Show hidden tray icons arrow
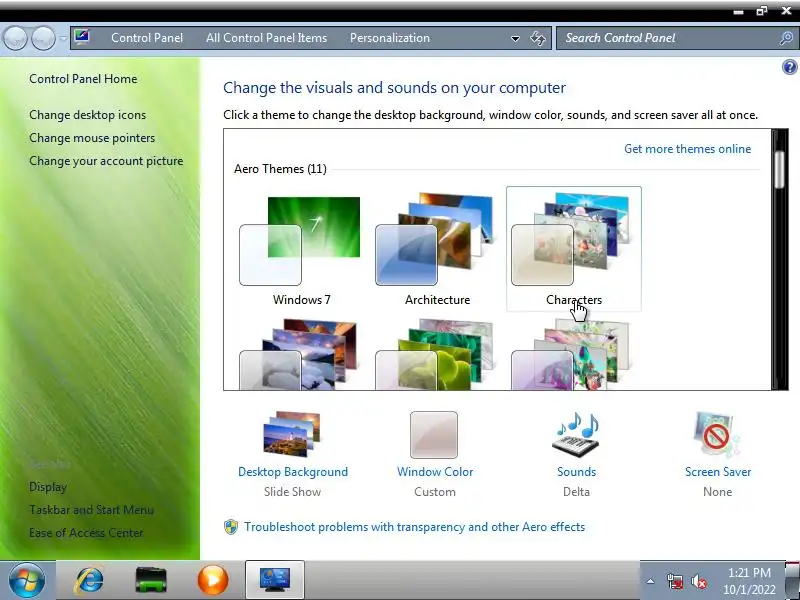 (x=651, y=581)
